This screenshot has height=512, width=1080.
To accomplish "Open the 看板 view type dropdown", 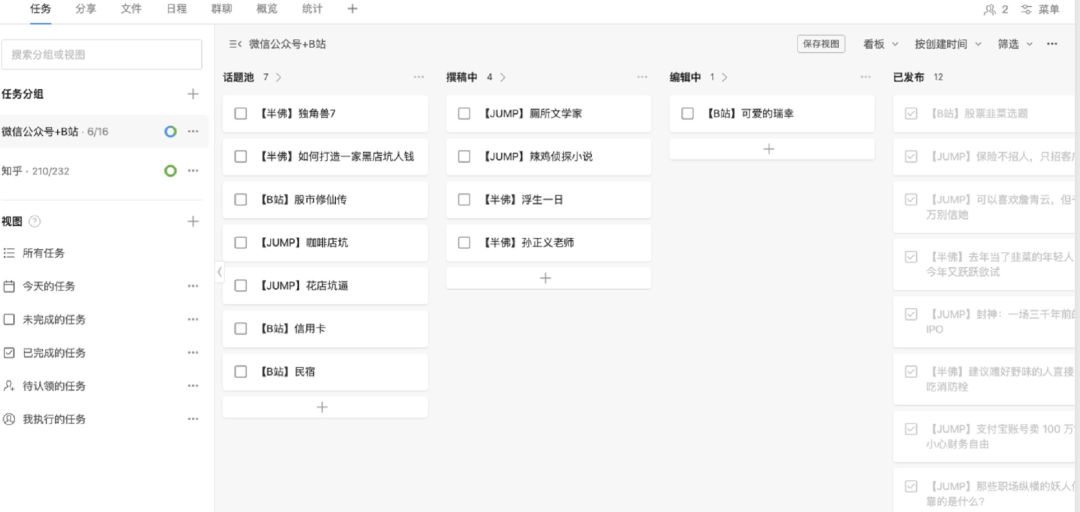I will tap(880, 44).
